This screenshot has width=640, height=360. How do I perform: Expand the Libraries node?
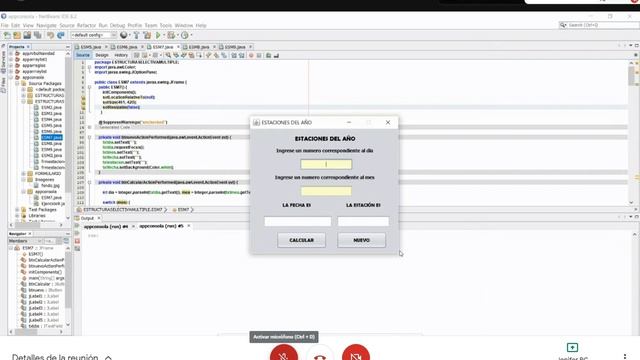pos(17,216)
